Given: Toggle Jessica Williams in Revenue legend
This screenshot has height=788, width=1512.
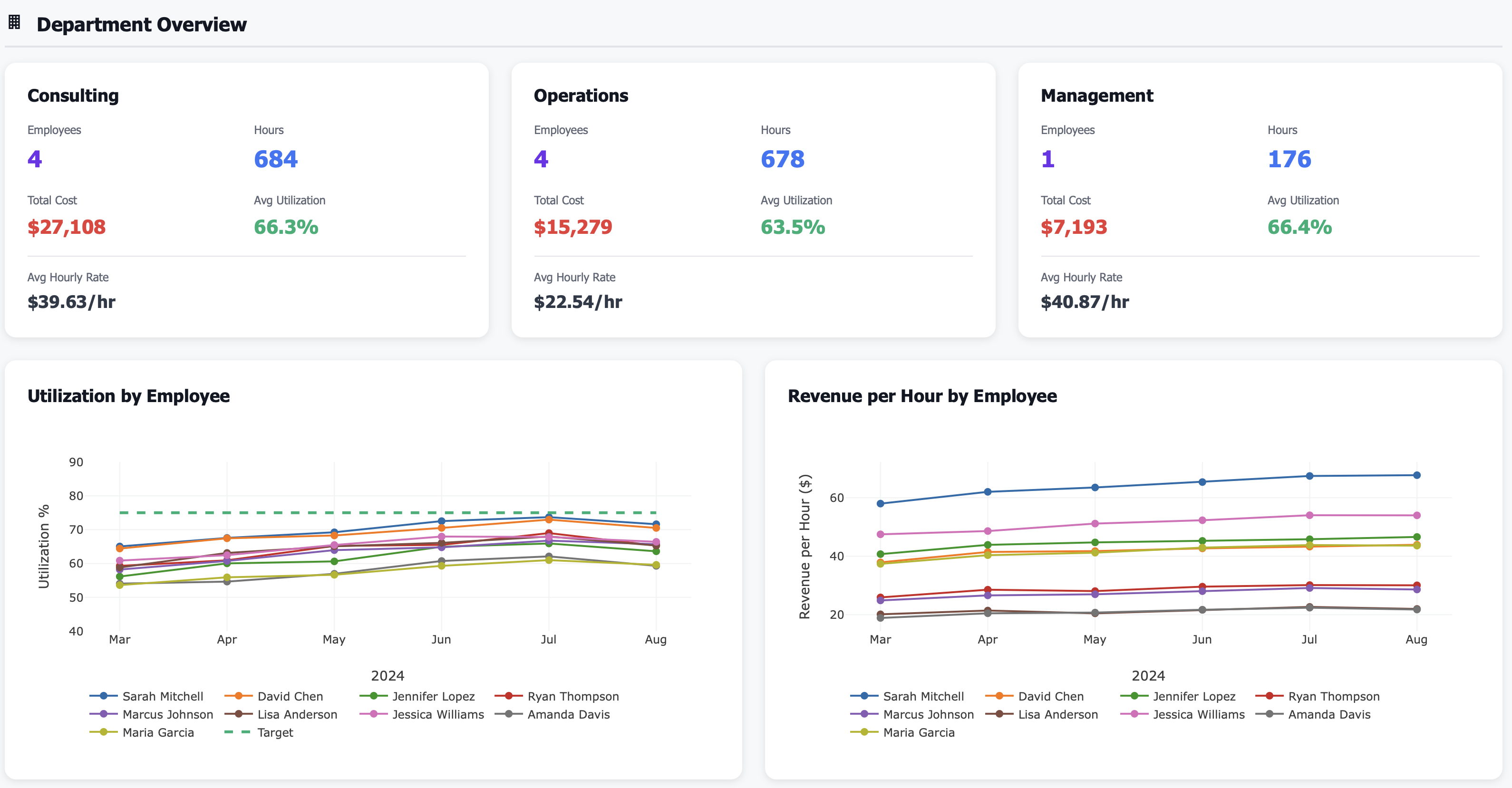Looking at the screenshot, I should [x=1198, y=714].
